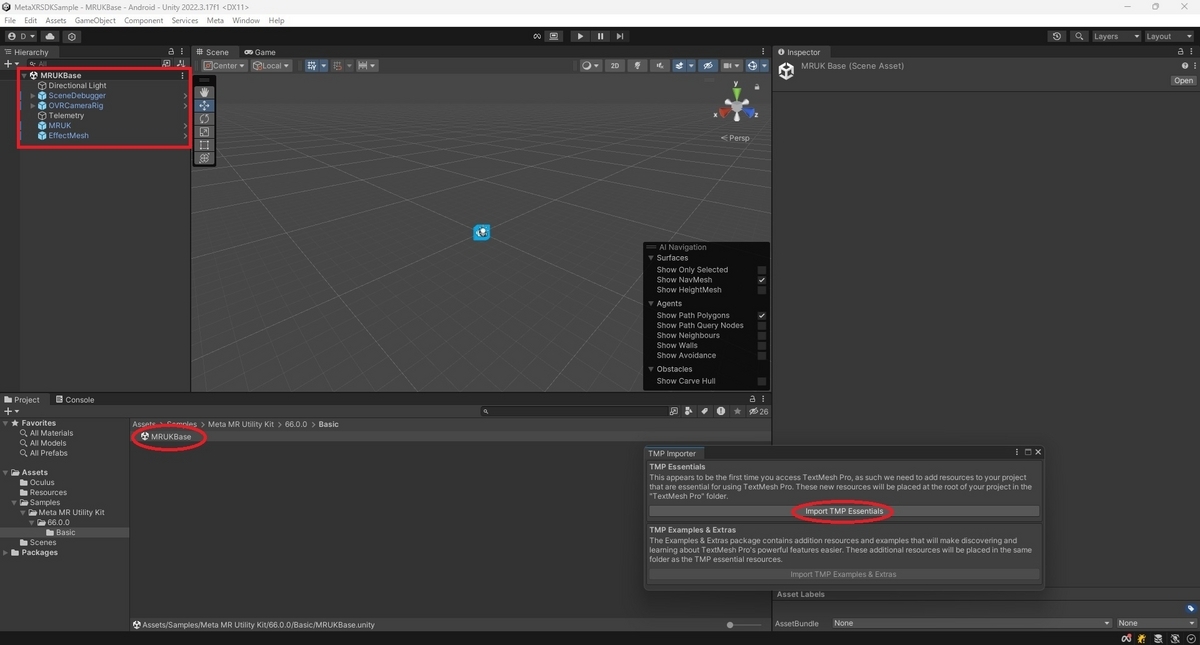
Task: Expand the OVRCameraRig hierarchy item
Action: [33, 106]
